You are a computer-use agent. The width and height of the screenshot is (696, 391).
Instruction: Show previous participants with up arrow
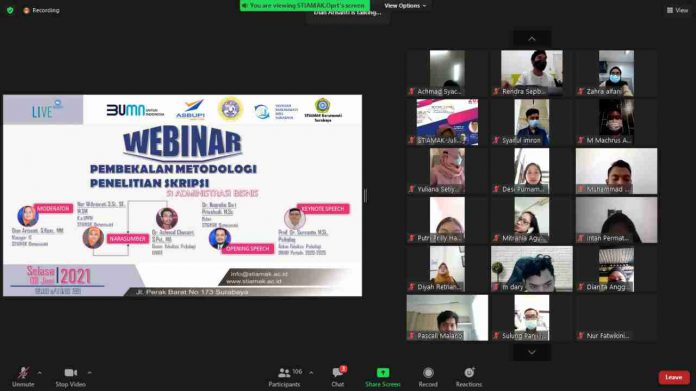click(x=532, y=39)
